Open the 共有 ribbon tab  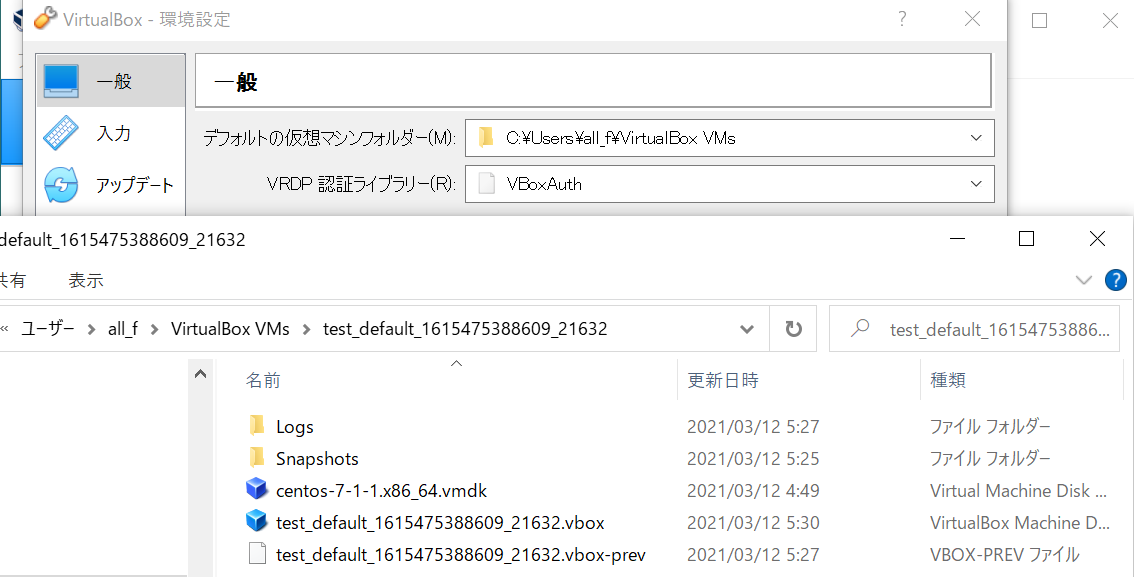[13, 281]
